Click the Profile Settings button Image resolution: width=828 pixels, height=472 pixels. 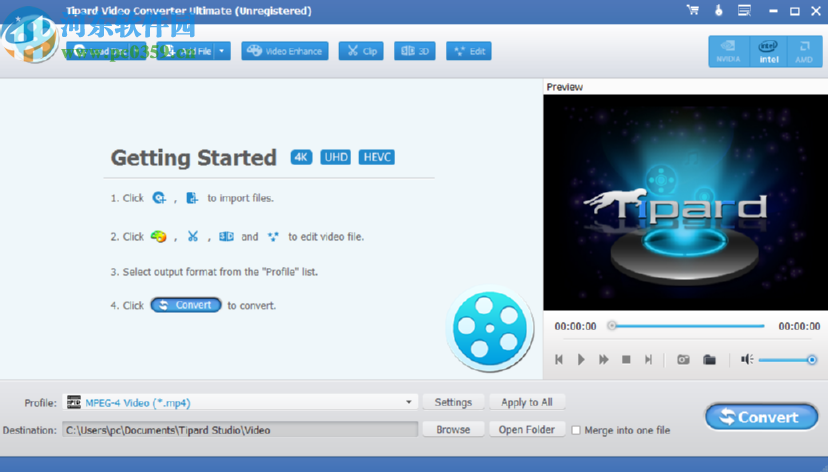click(453, 402)
